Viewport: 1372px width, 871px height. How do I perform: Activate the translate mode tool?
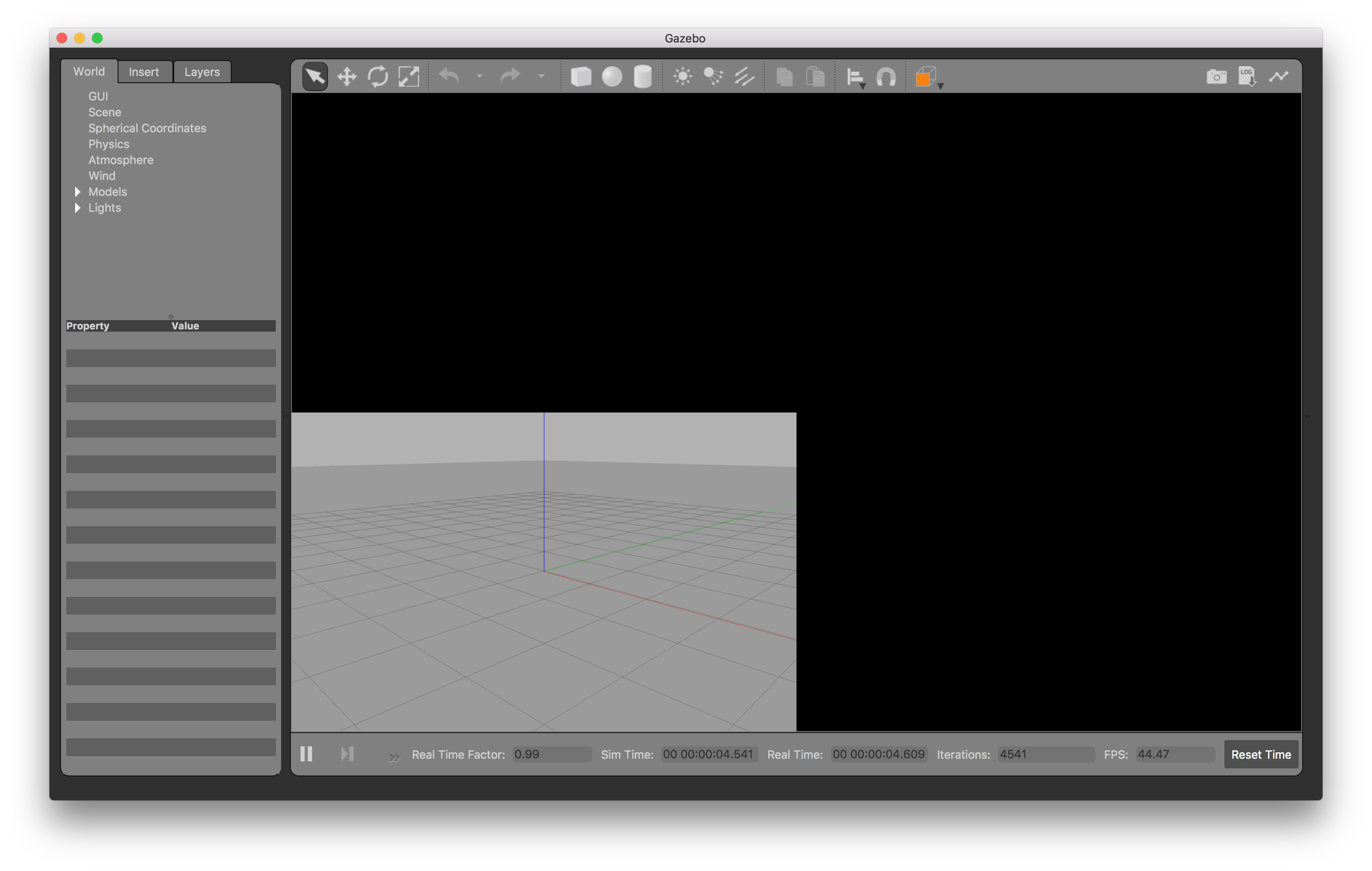347,76
